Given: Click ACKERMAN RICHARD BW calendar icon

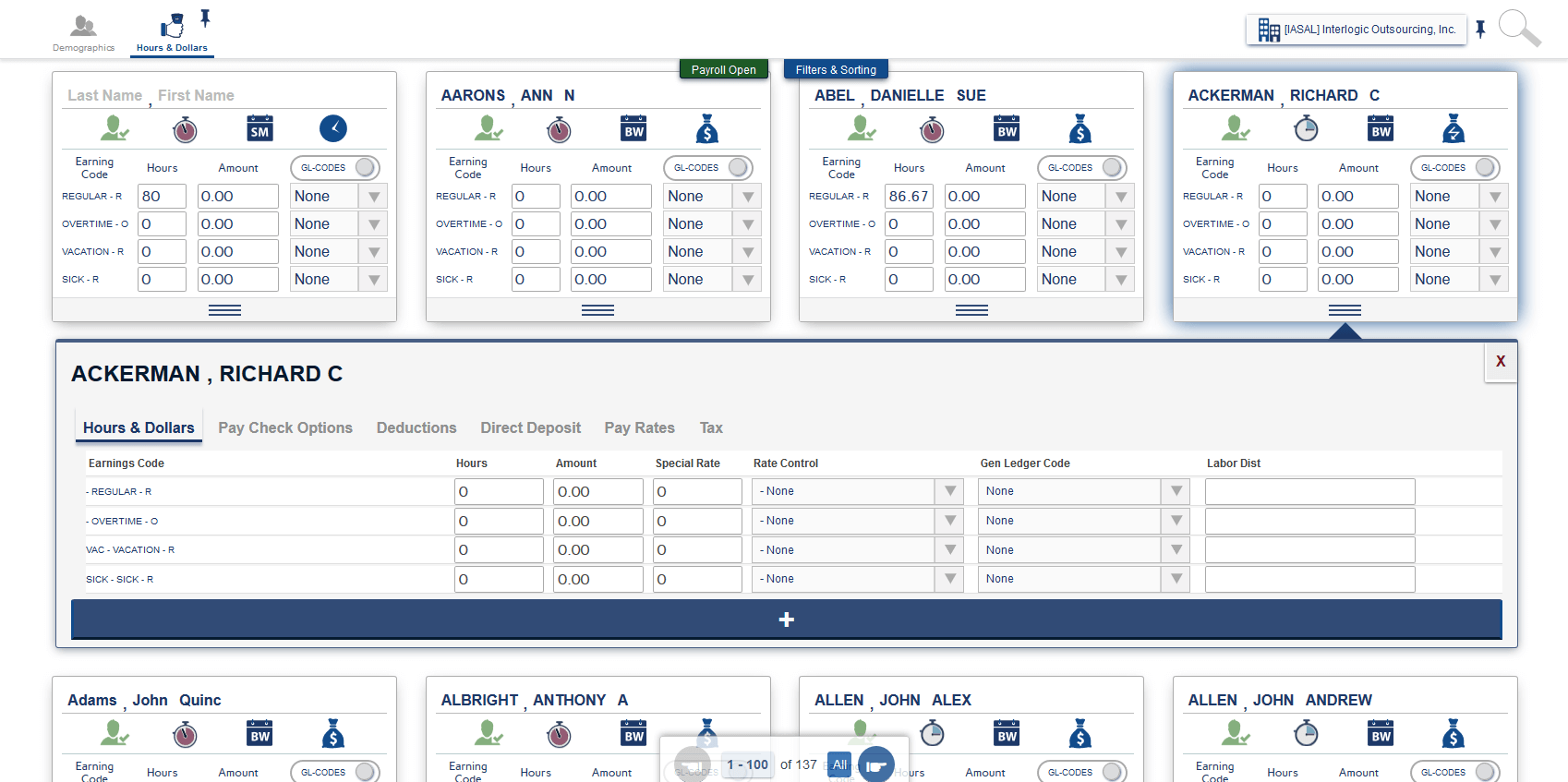Looking at the screenshot, I should tap(1381, 128).
